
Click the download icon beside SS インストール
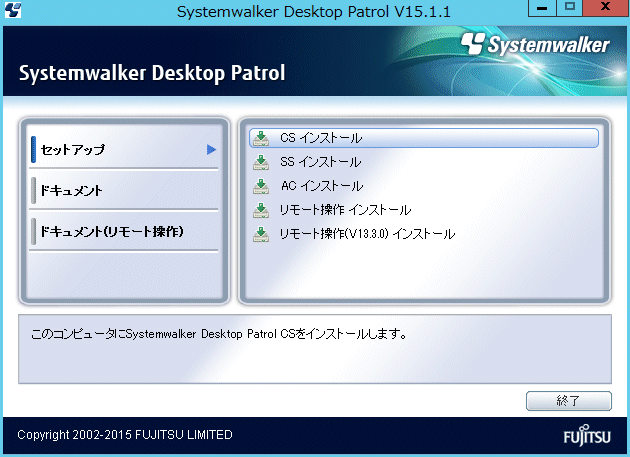[x=261, y=162]
